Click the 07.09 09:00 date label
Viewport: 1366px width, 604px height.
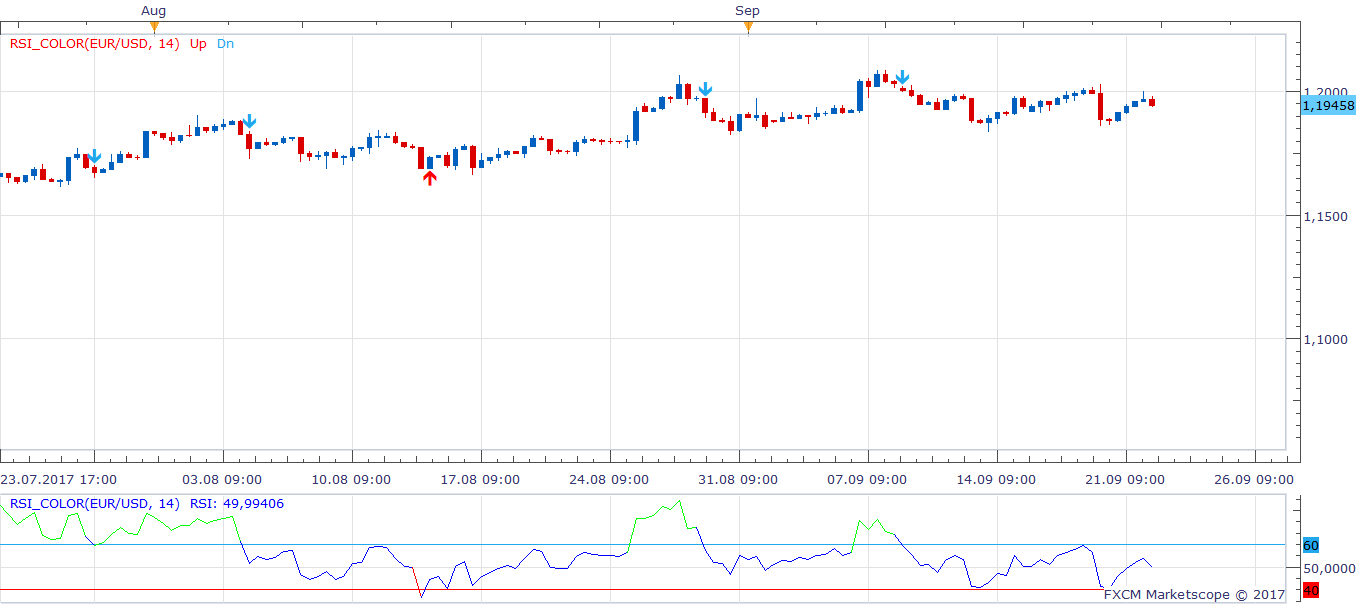869,479
